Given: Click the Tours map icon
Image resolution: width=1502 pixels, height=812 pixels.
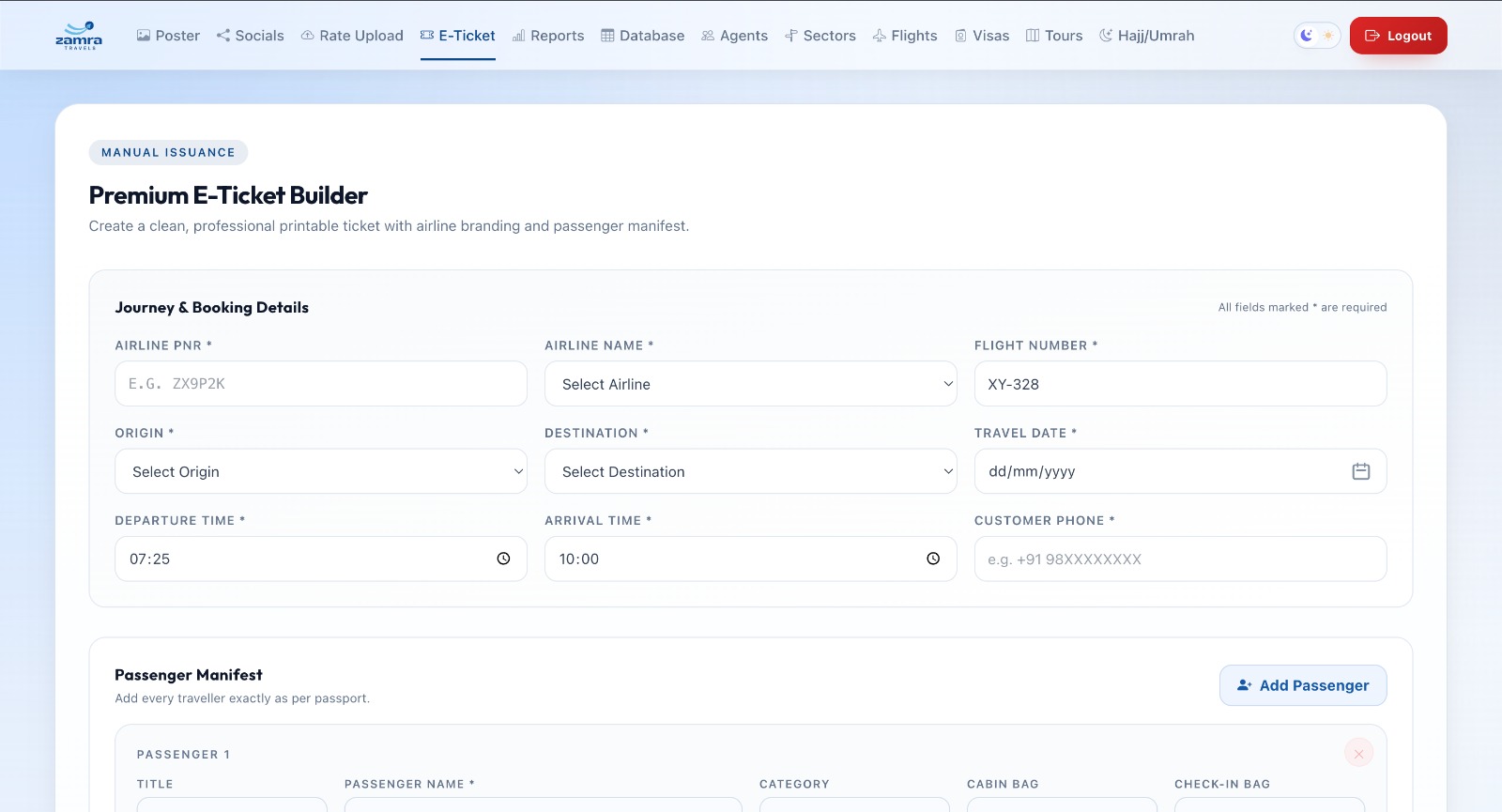Looking at the screenshot, I should pyautogui.click(x=1033, y=36).
